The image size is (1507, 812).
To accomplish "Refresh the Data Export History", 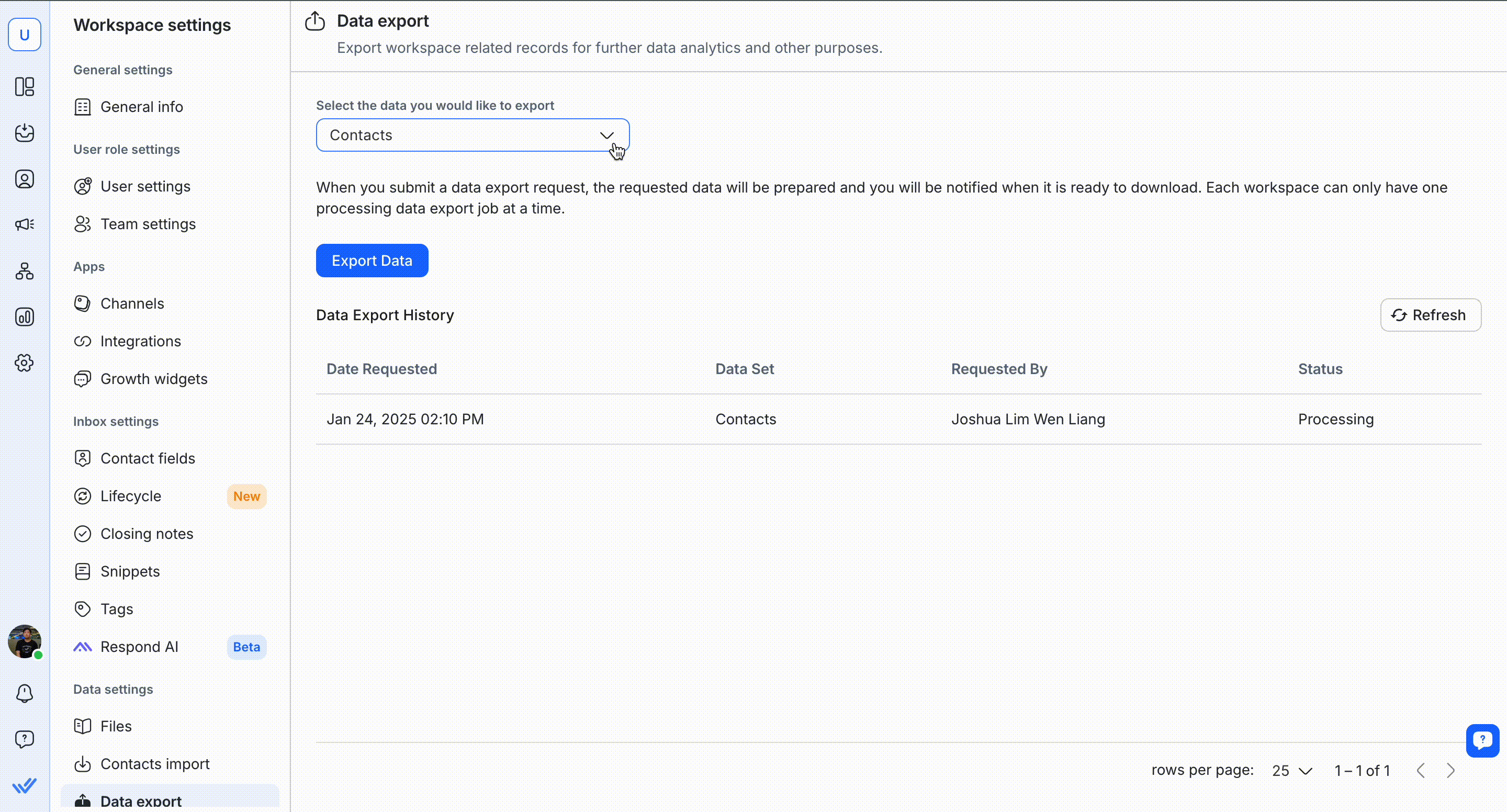I will tap(1431, 315).
